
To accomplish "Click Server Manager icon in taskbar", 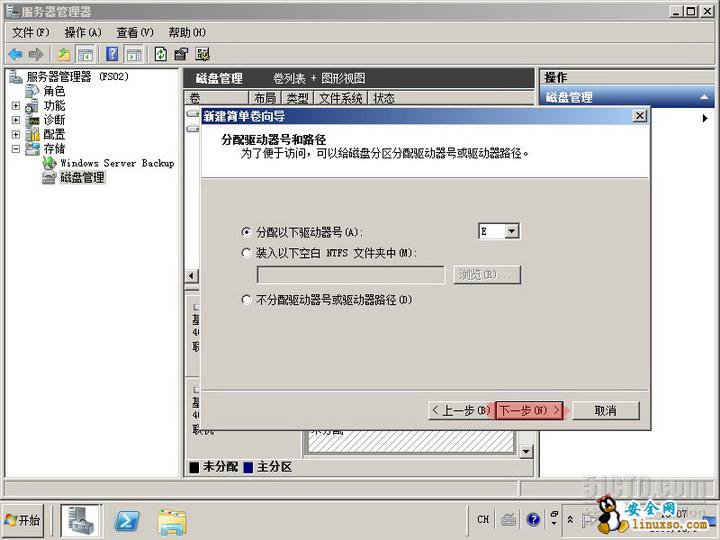I will coord(82,520).
